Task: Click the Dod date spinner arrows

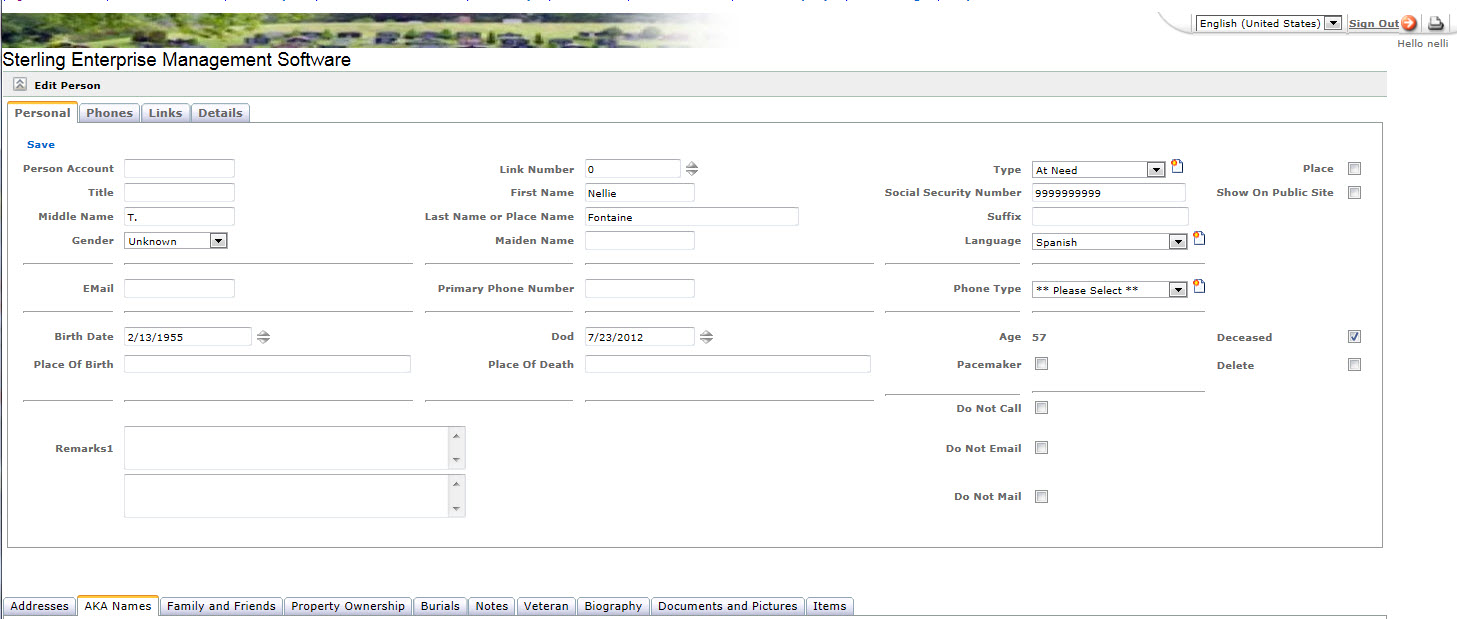Action: coord(706,337)
